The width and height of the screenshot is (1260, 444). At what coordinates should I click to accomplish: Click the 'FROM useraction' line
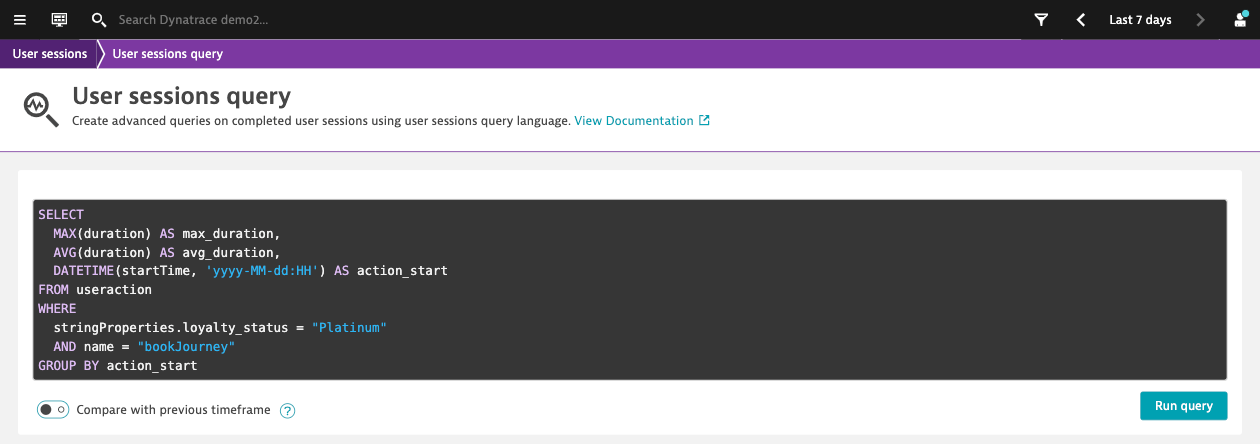(x=95, y=290)
